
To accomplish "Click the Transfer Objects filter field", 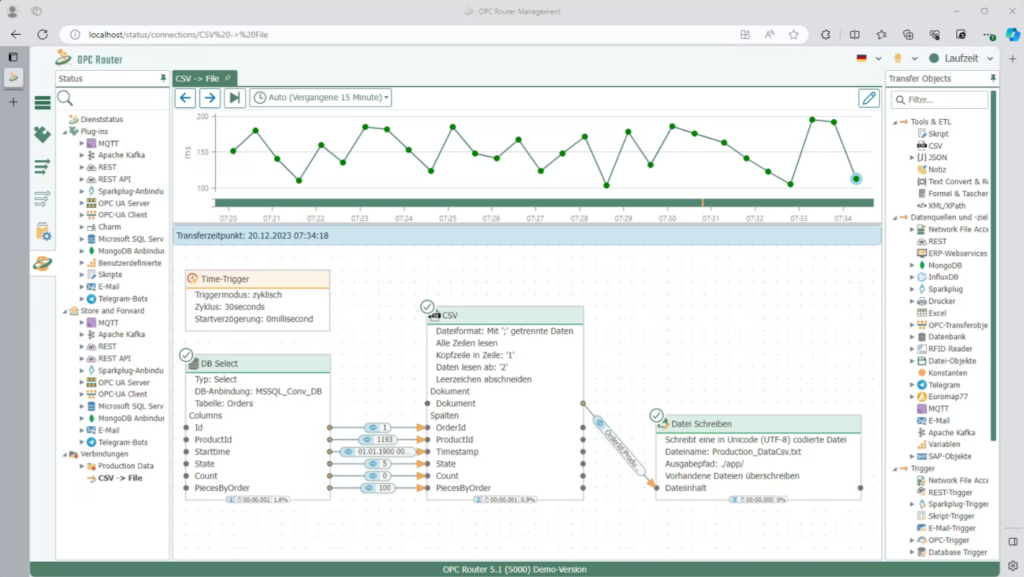I will (x=939, y=100).
